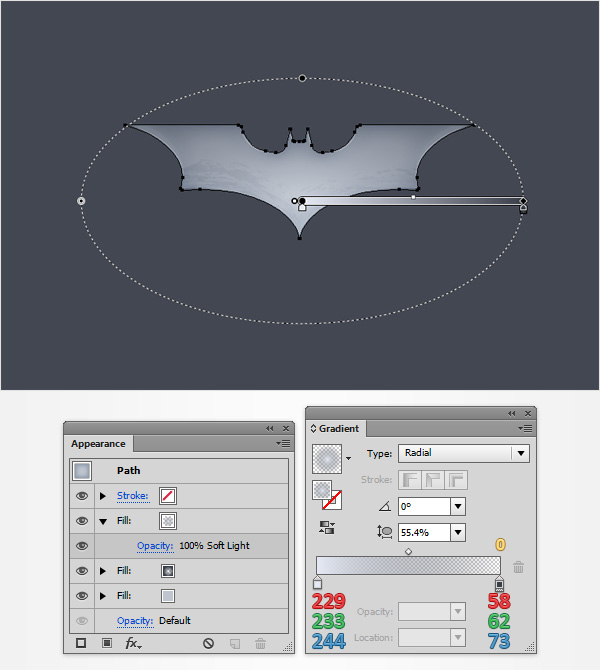The height and width of the screenshot is (670, 600).
Task: Expand the Stroke attribute row
Action: pos(103,496)
